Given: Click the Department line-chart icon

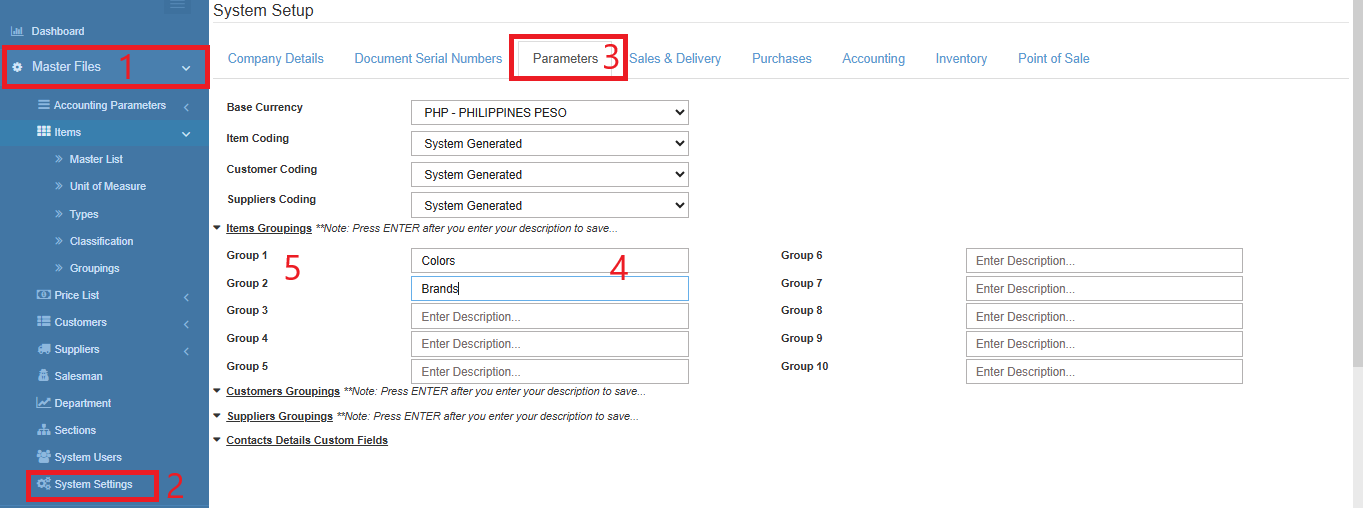Looking at the screenshot, I should [43, 403].
